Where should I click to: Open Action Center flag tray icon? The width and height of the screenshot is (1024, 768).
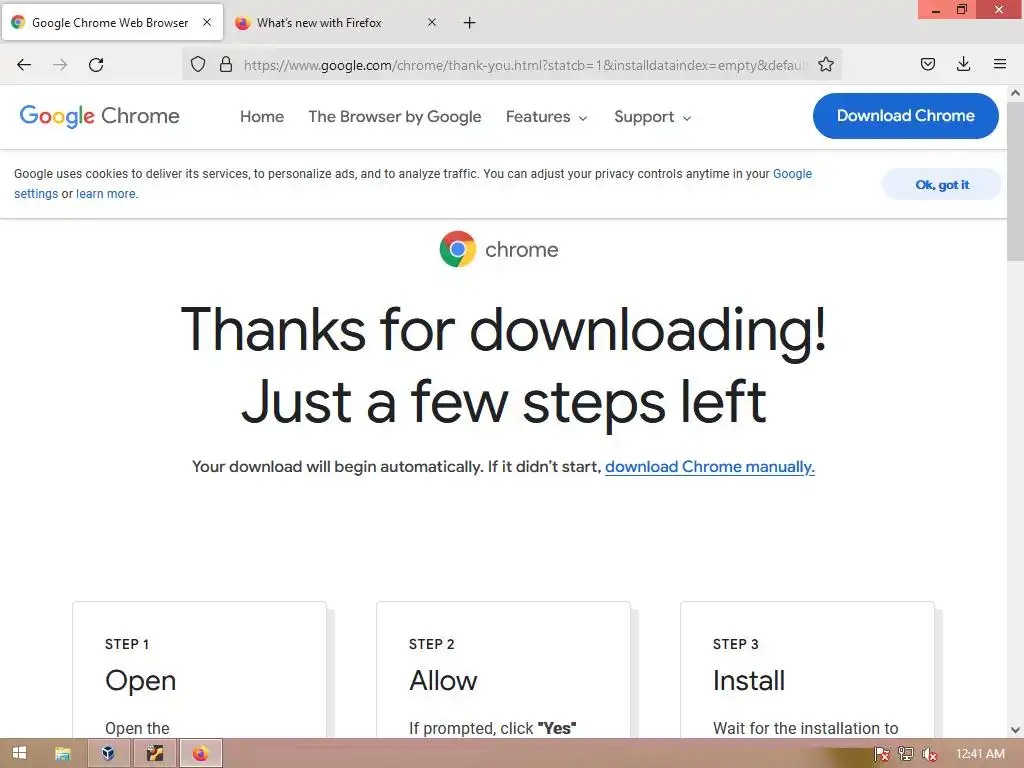coord(882,754)
